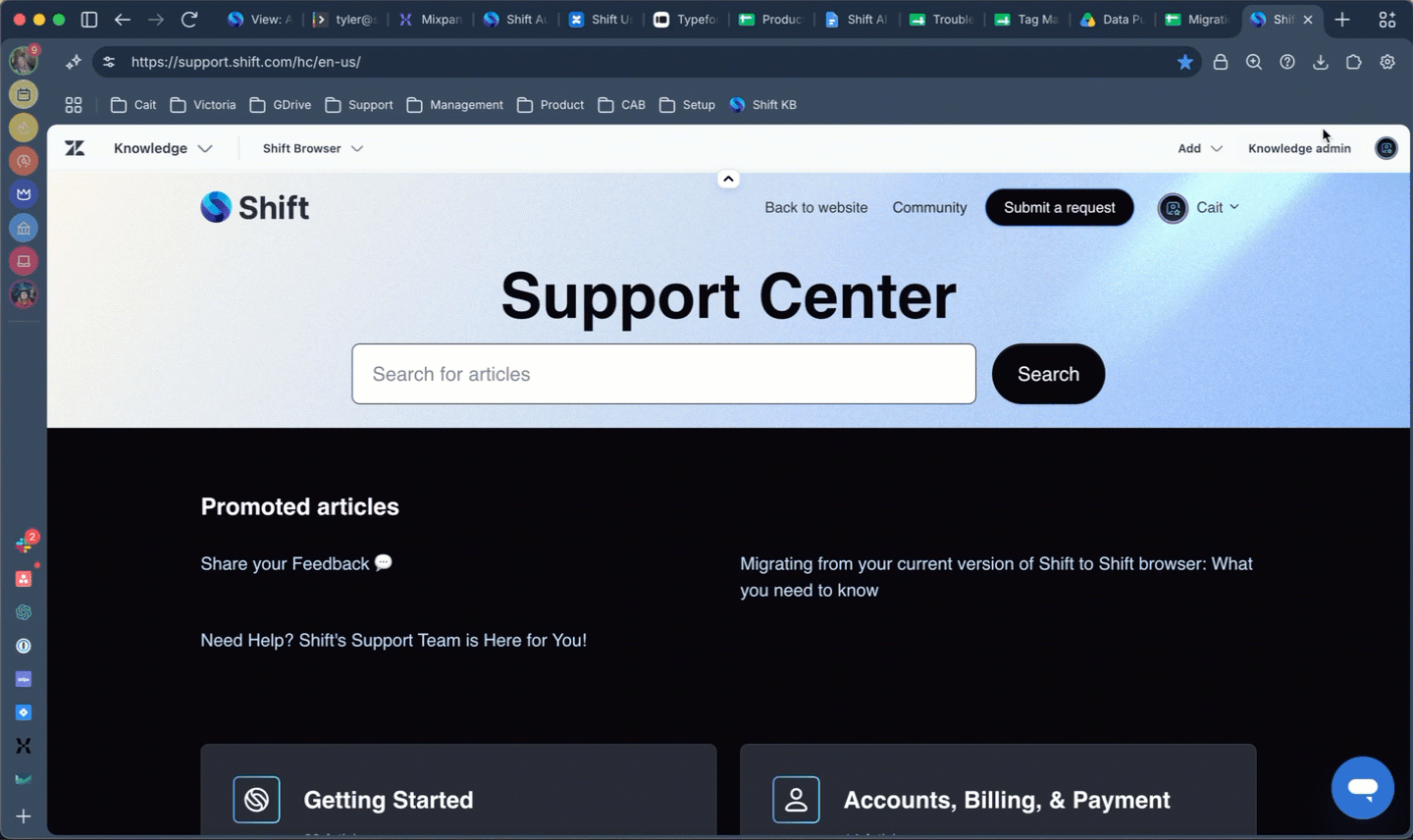Open the Shift KB bookmark

tap(763, 105)
